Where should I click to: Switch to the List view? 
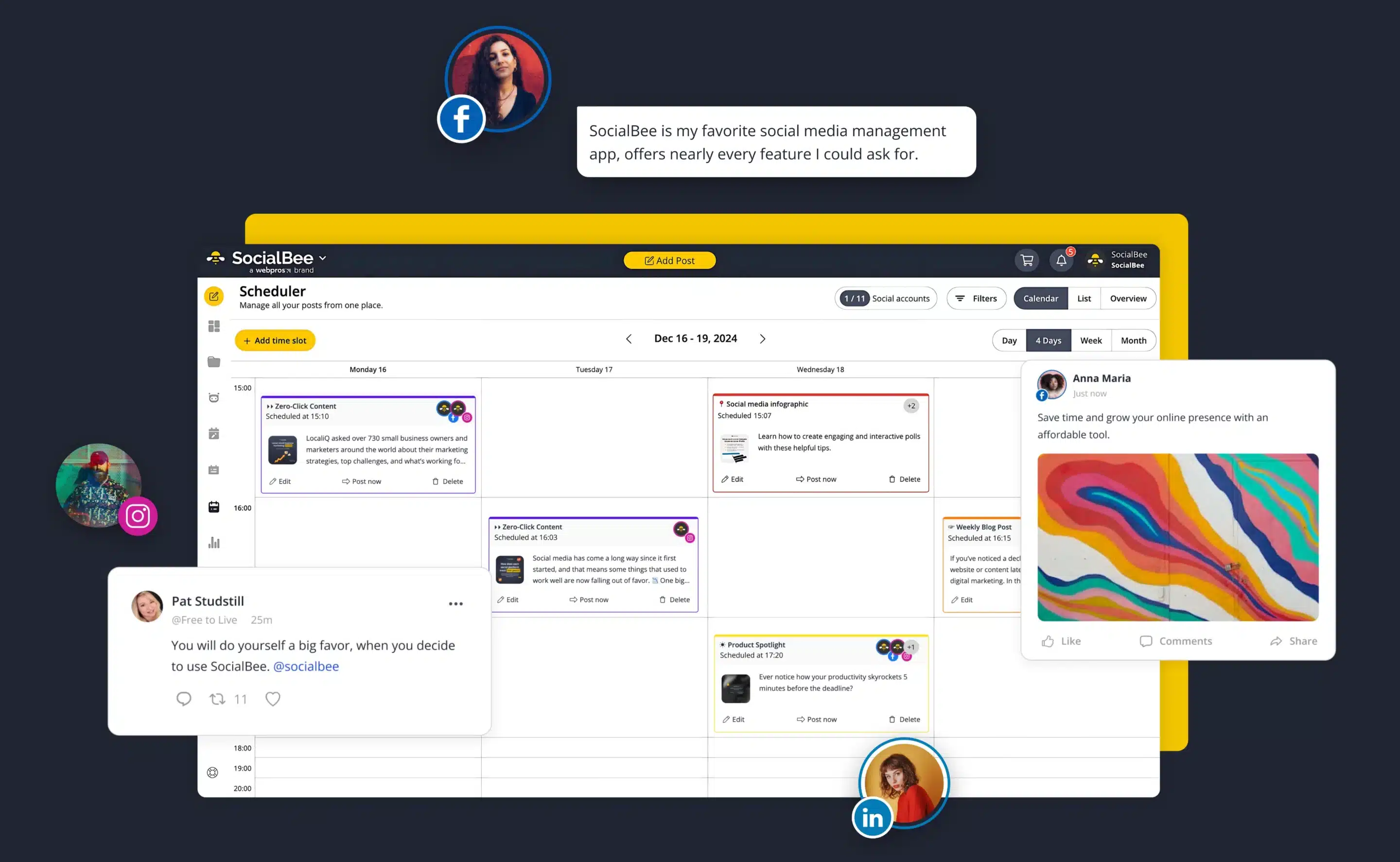[1083, 298]
